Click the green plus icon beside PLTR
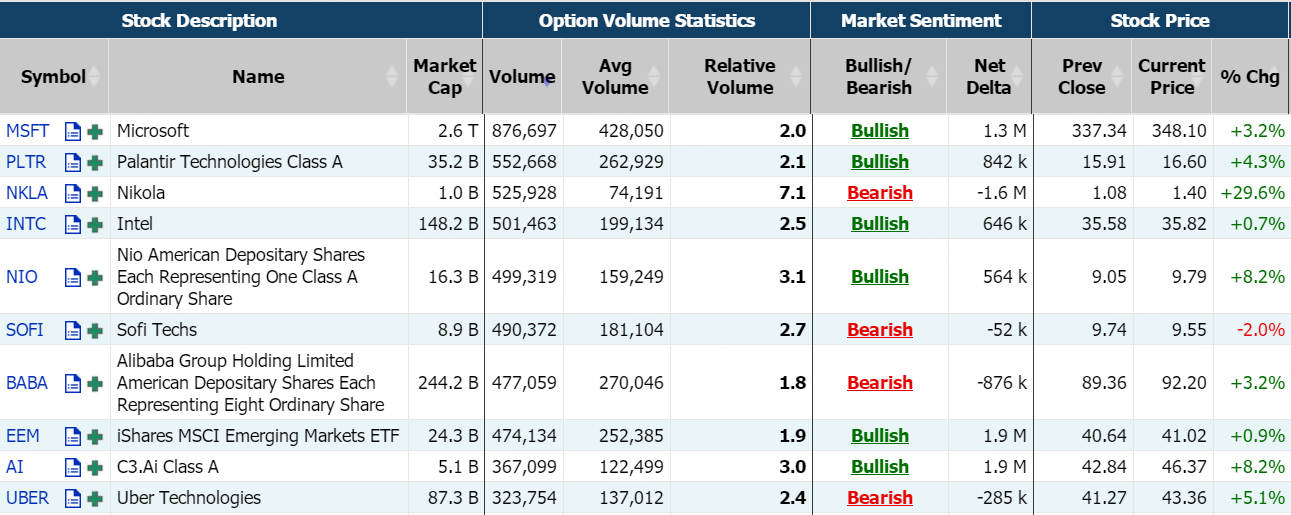Viewport: 1291px width, 515px height. point(95,162)
